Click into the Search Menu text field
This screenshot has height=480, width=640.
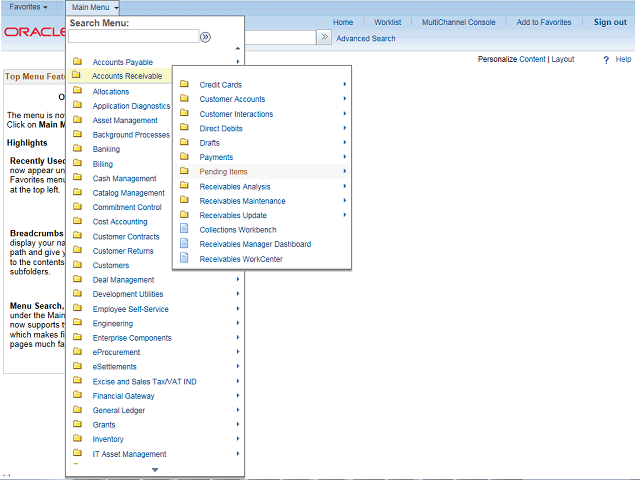(x=133, y=37)
